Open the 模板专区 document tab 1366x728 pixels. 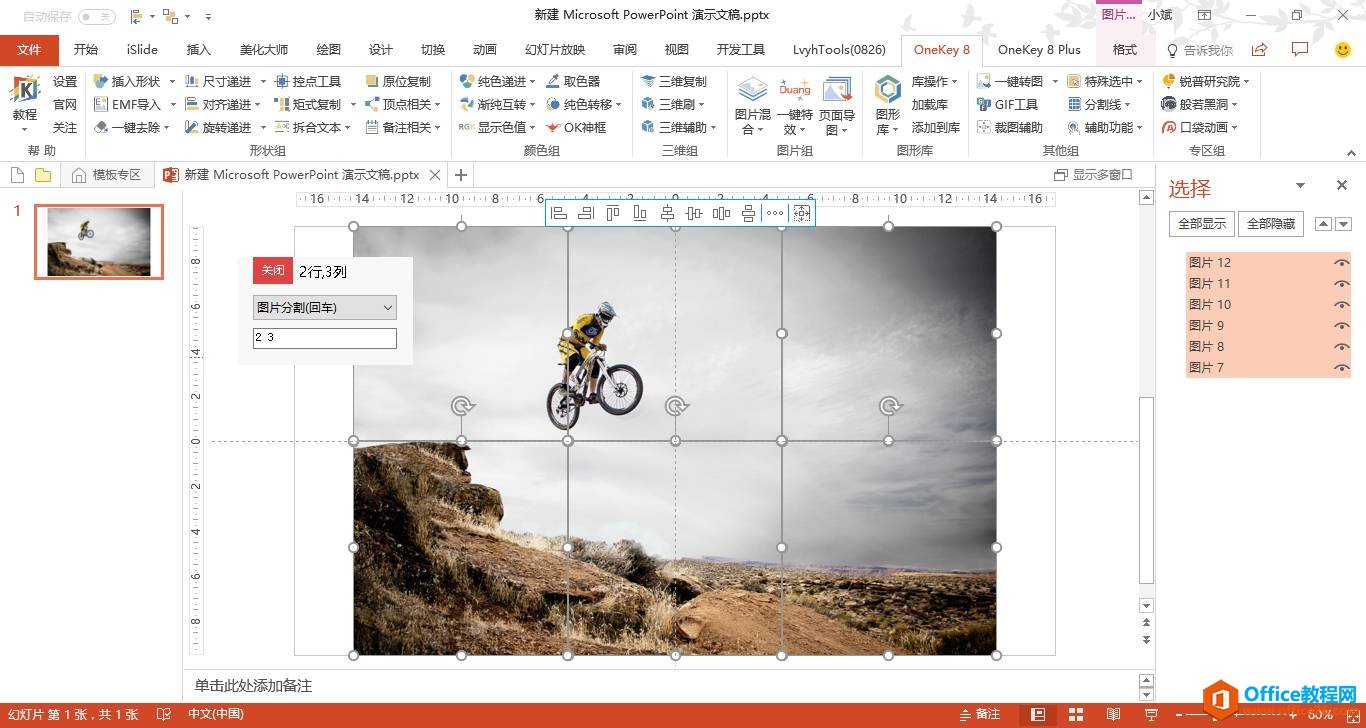(x=107, y=175)
